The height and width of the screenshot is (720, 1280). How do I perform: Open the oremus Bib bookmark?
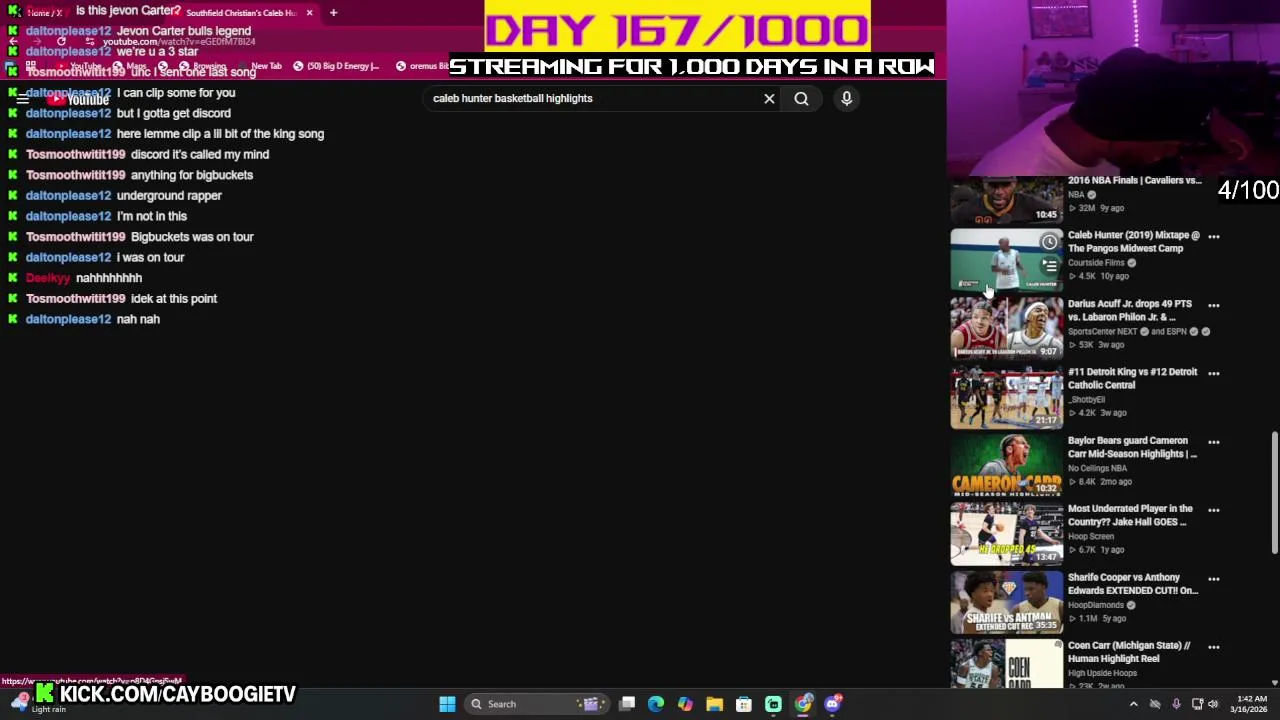[x=422, y=66]
